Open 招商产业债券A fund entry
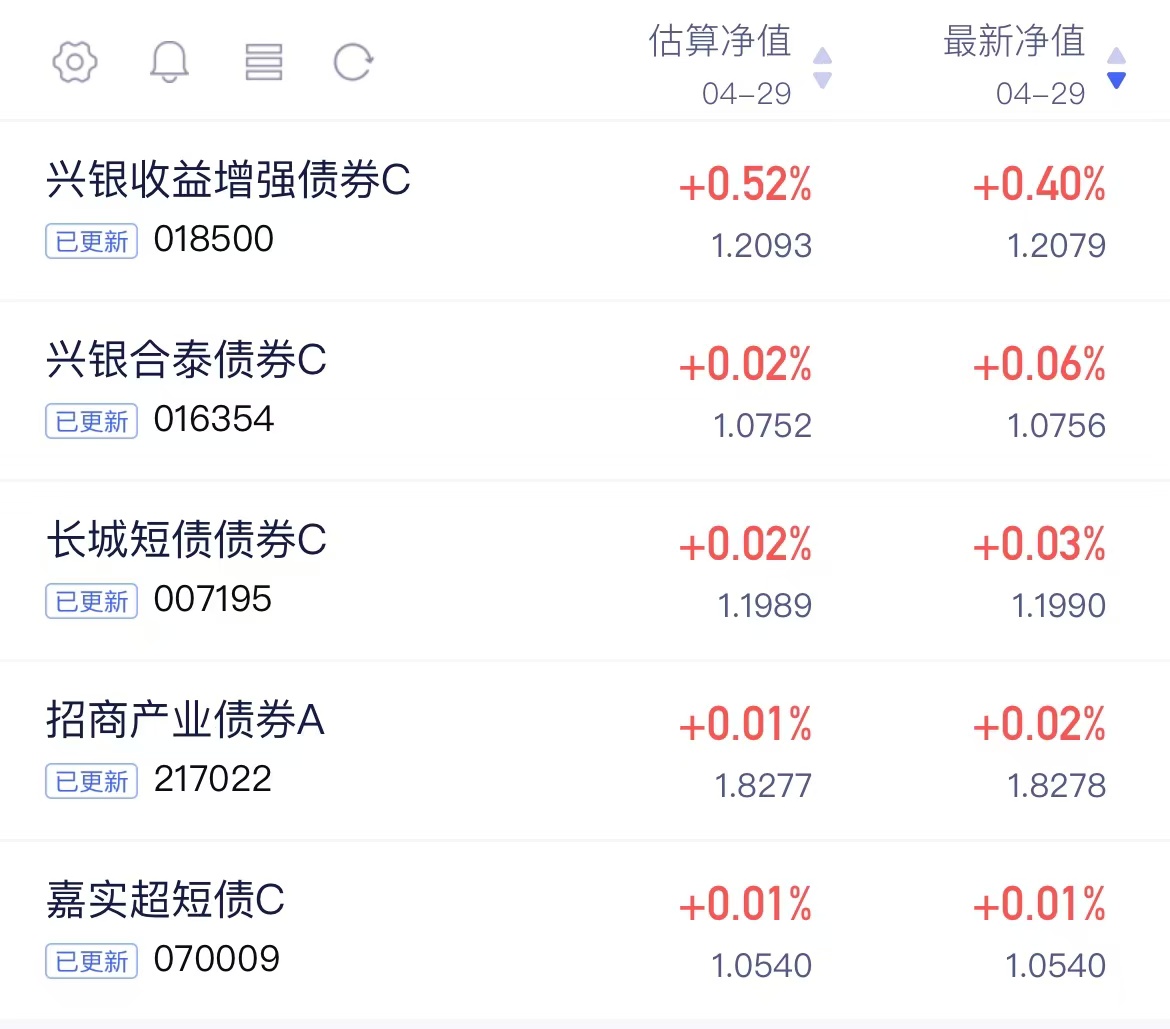Image resolution: width=1170 pixels, height=1029 pixels. 585,751
